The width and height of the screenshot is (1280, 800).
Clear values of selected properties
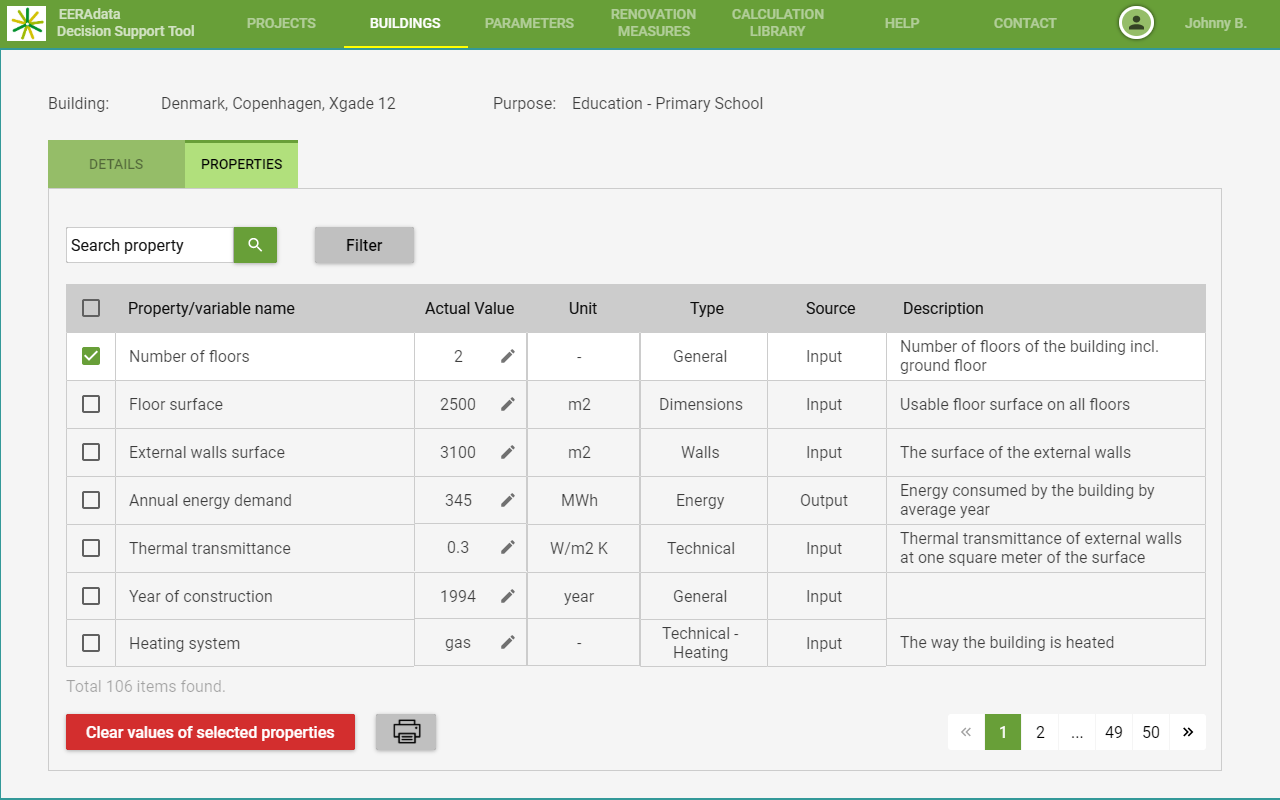coord(210,732)
